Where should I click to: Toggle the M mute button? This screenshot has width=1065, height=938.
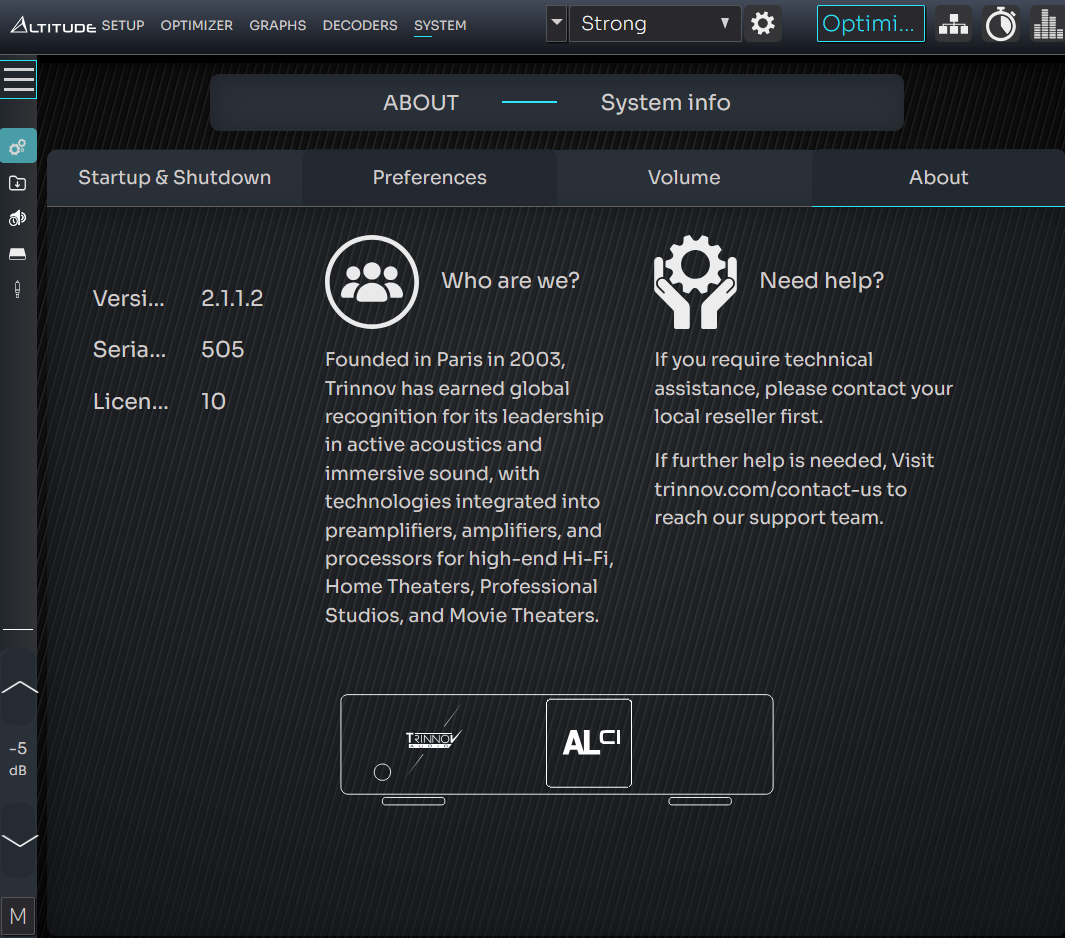18,916
